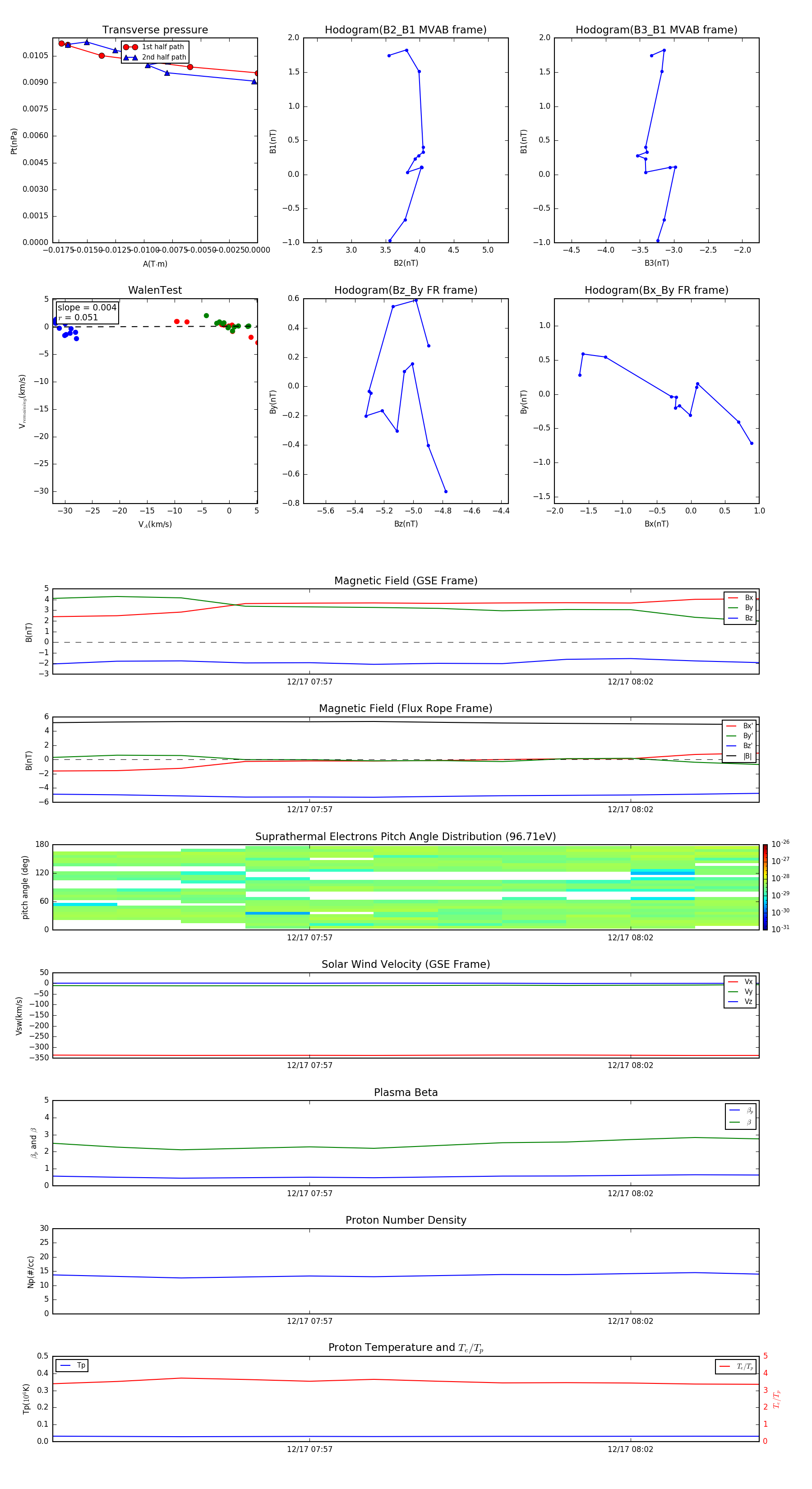Click the 'Hodogram(Bz_By FR frame)' title

pos(406,290)
